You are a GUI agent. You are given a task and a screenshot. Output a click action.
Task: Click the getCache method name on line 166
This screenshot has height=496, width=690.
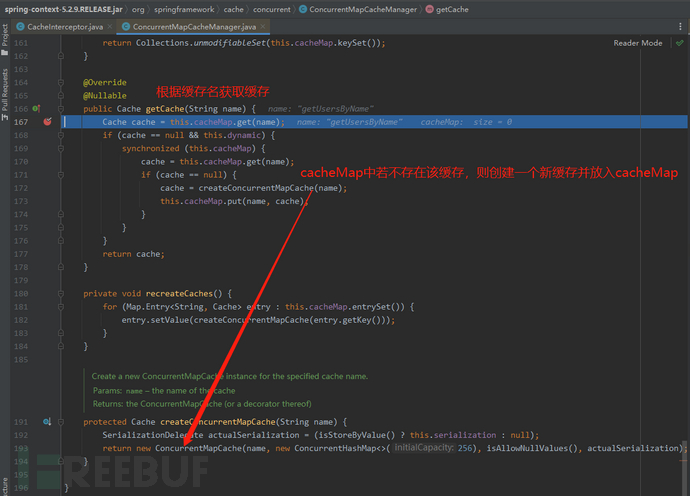[x=165, y=109]
